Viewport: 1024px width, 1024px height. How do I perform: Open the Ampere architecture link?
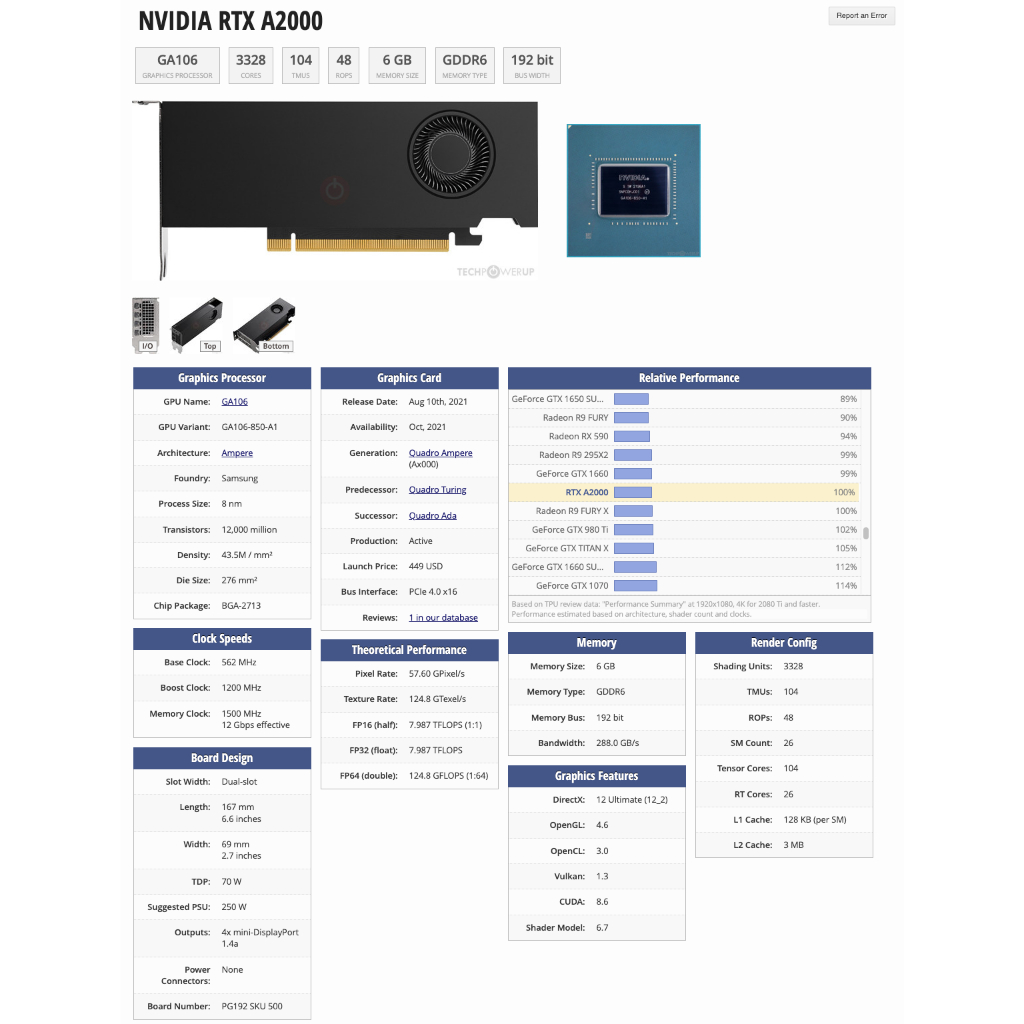pyautogui.click(x=237, y=454)
